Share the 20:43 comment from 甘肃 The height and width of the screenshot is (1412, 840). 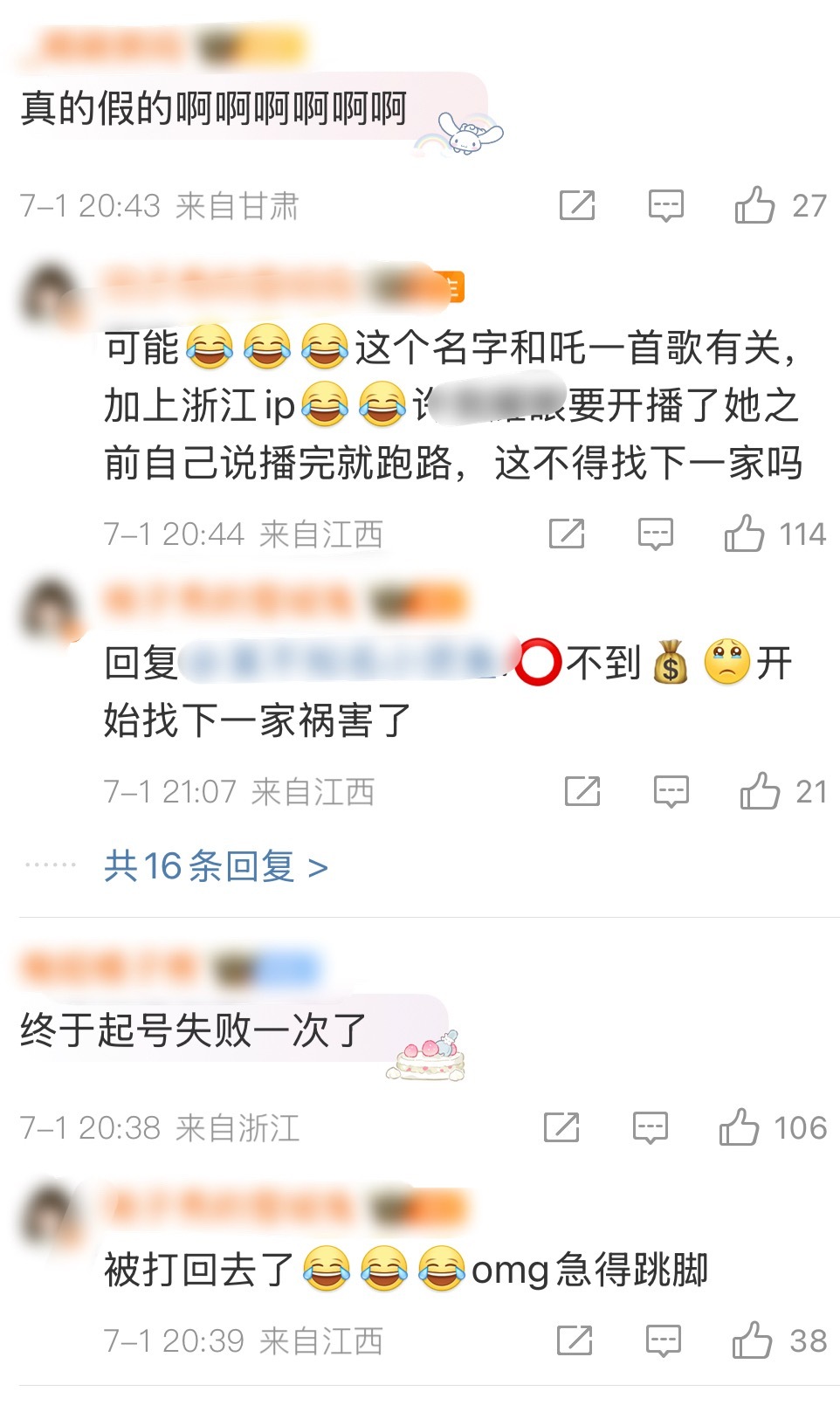click(x=576, y=206)
